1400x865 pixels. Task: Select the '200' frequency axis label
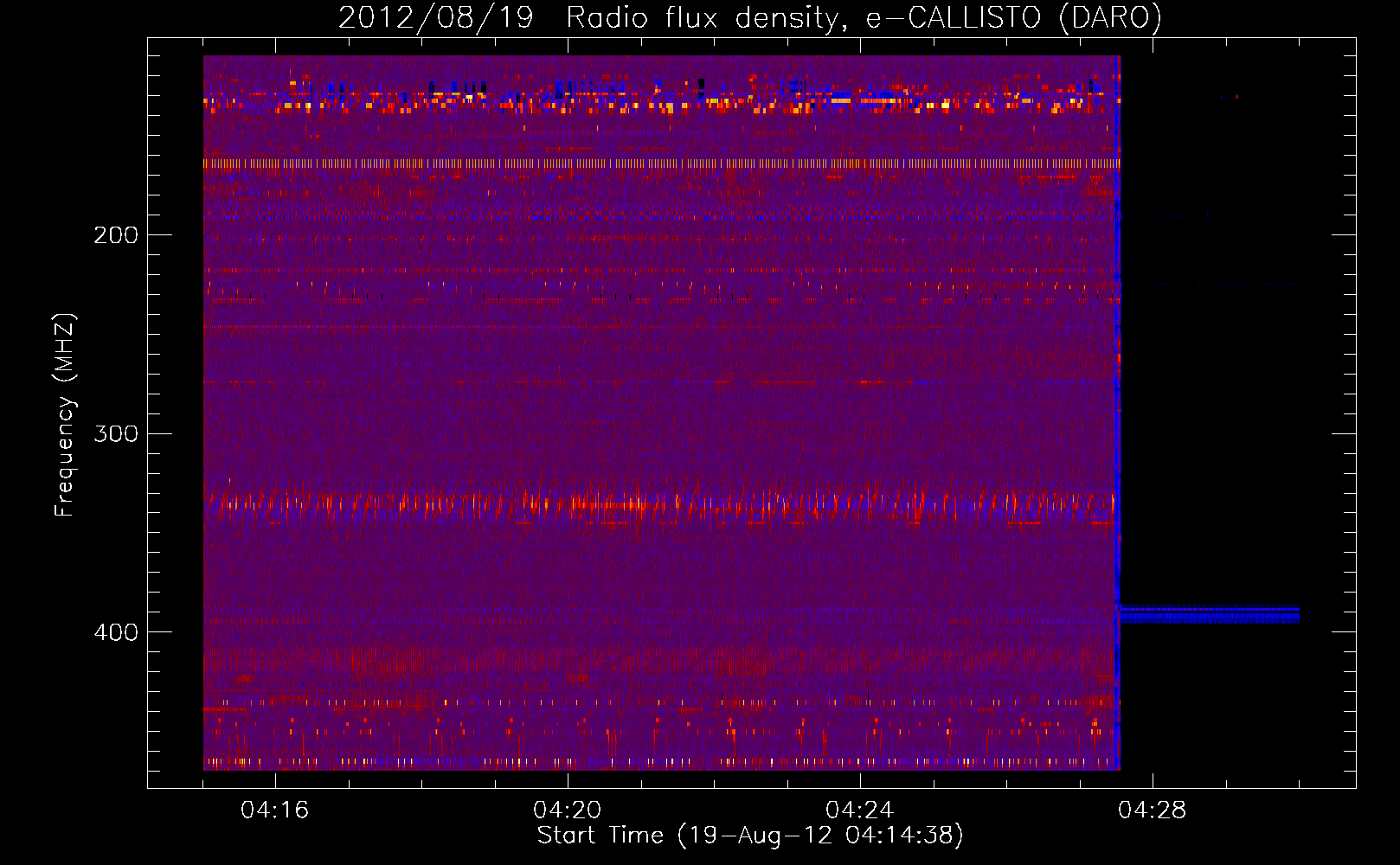(x=116, y=235)
